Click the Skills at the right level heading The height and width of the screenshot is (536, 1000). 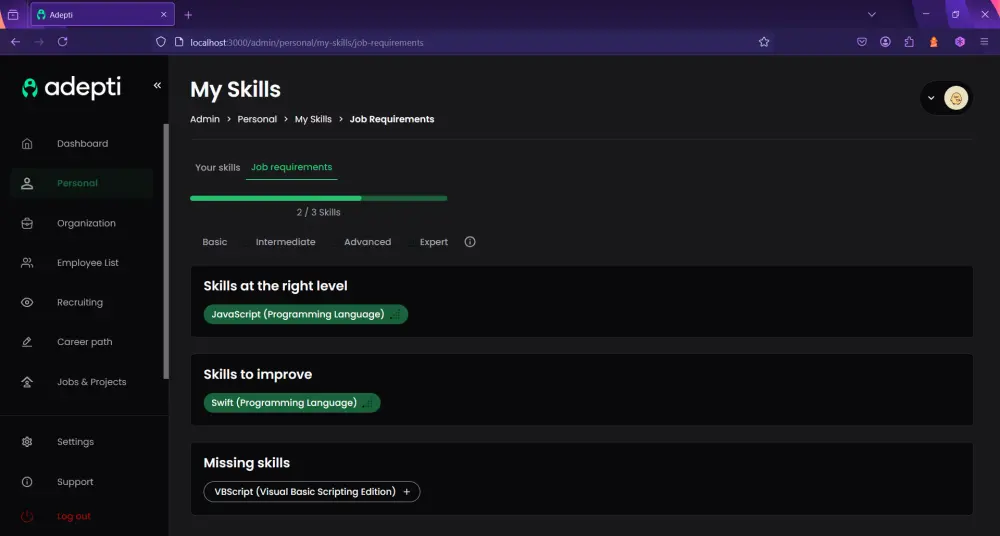click(x=276, y=286)
